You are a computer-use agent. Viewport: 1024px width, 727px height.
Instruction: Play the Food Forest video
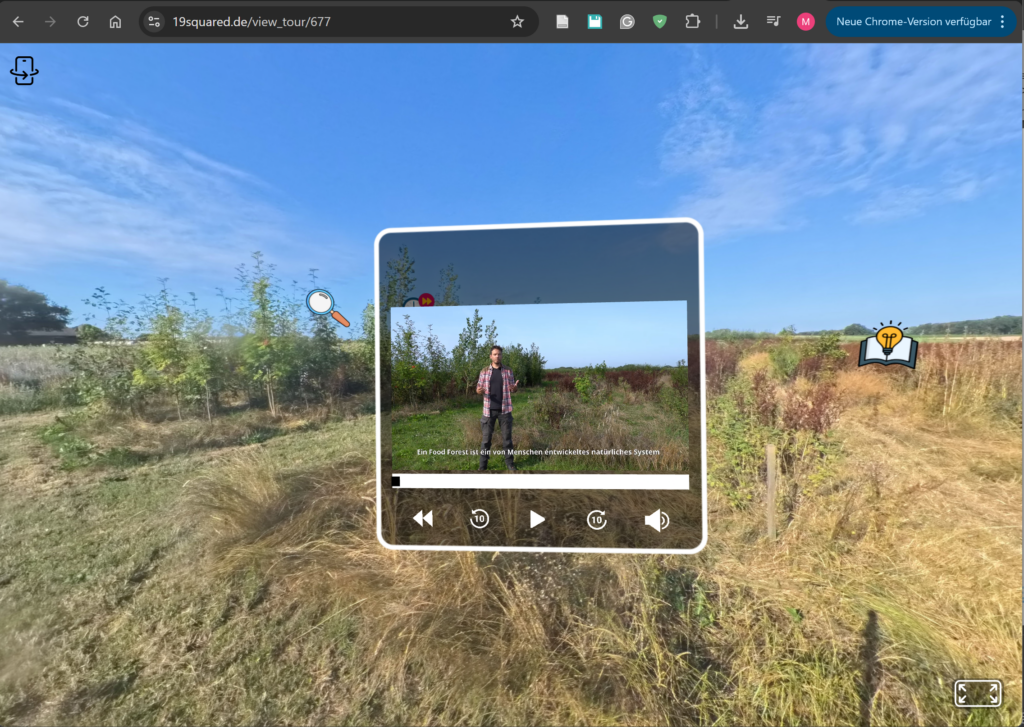click(x=537, y=519)
